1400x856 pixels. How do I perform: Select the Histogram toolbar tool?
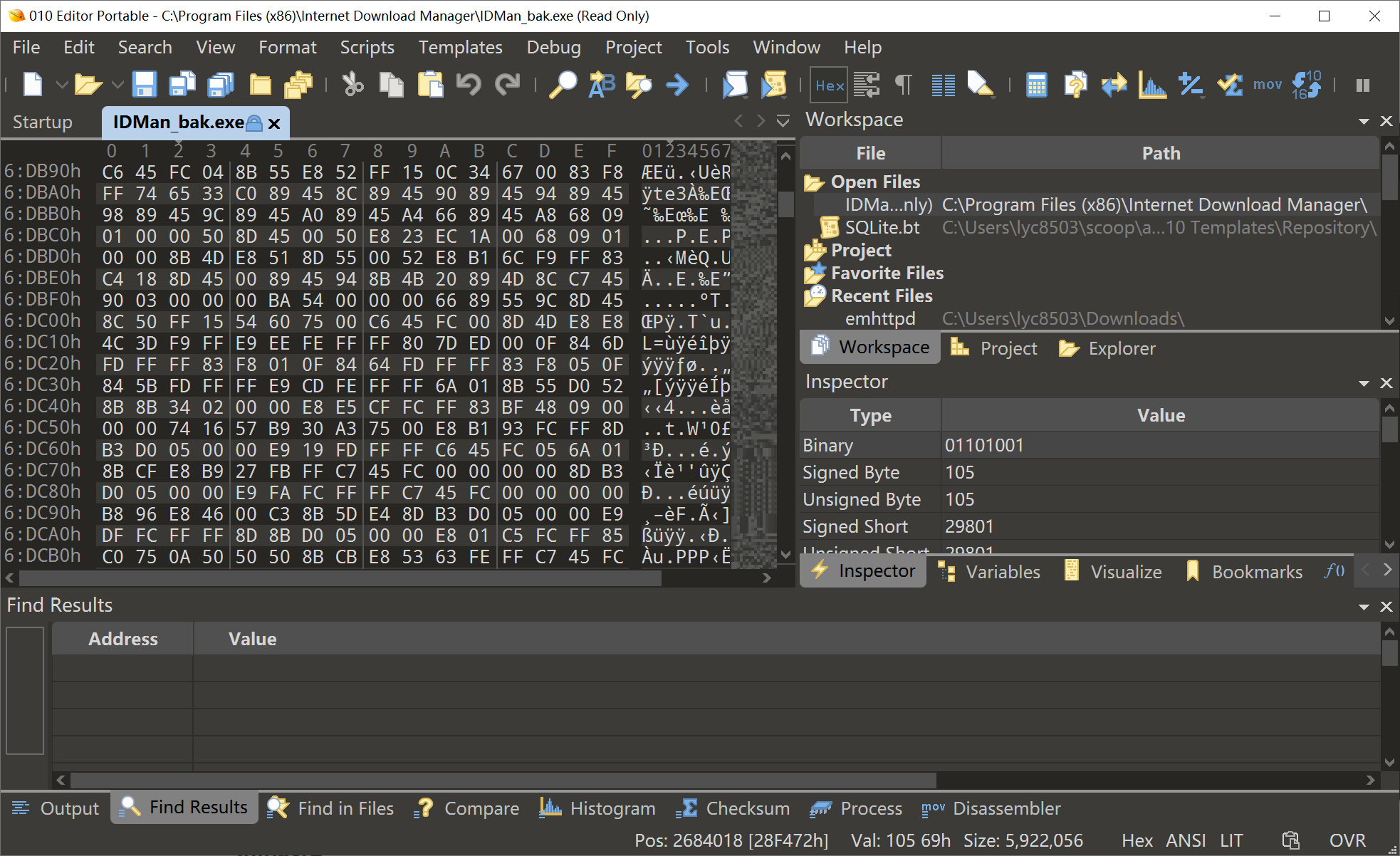tap(1153, 84)
